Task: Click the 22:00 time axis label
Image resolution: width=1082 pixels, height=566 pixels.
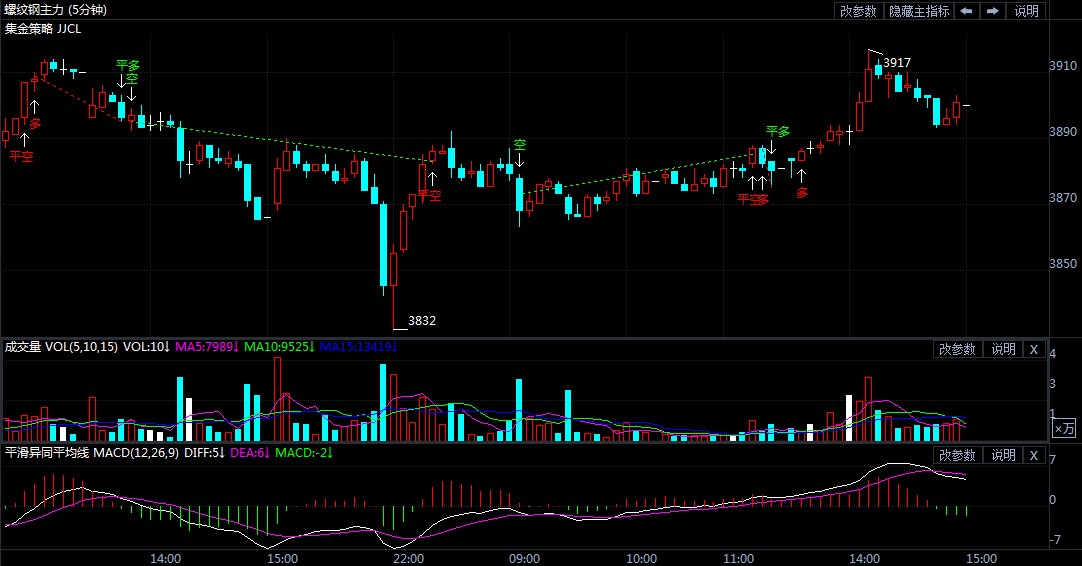Action: (x=409, y=558)
